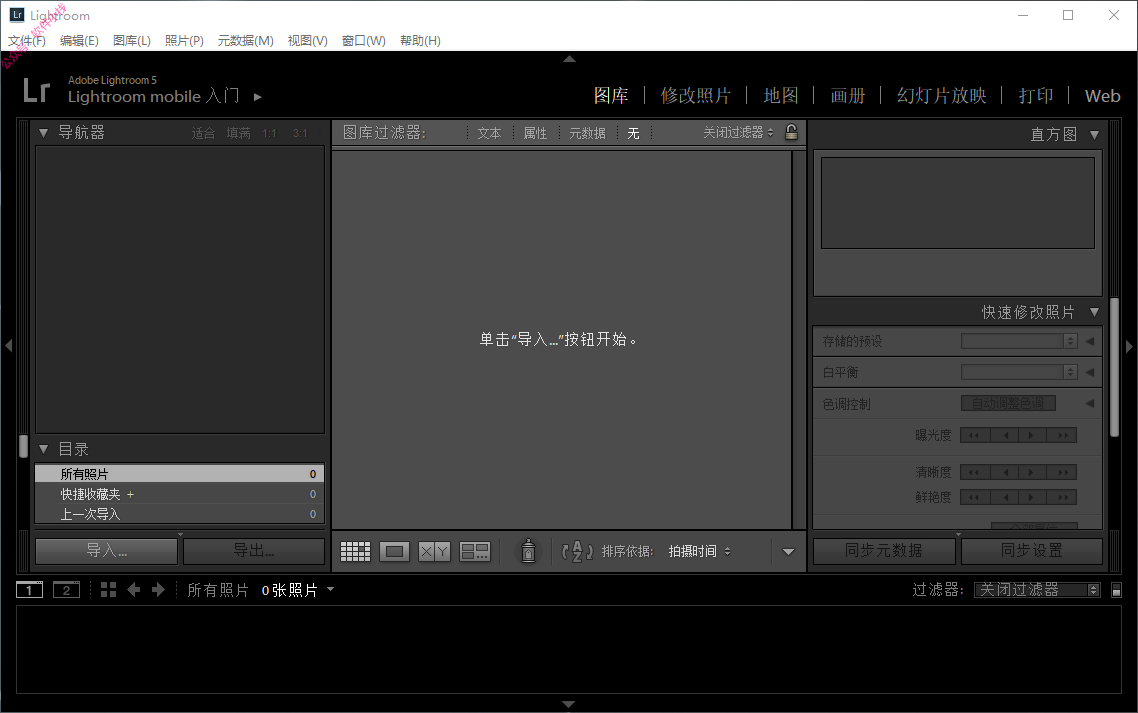
Task: Collapse the 直方图 histogram panel
Action: pyautogui.click(x=1094, y=134)
